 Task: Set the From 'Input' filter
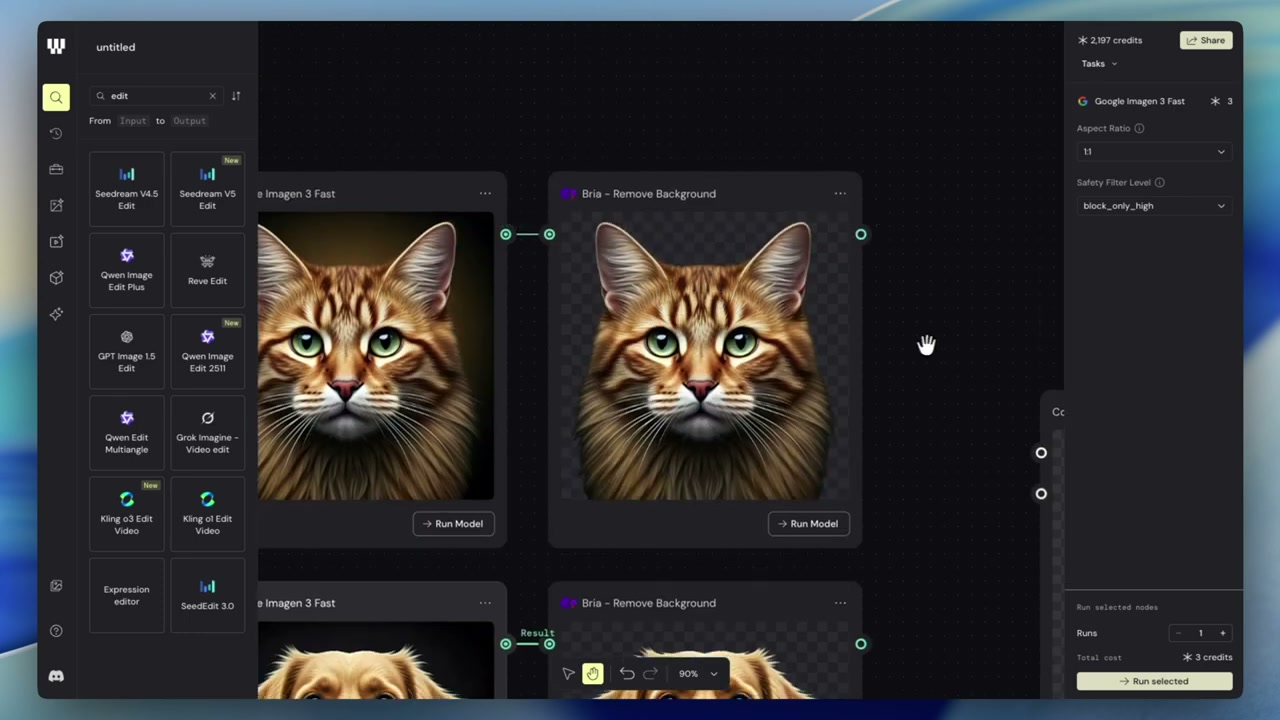coord(133,121)
